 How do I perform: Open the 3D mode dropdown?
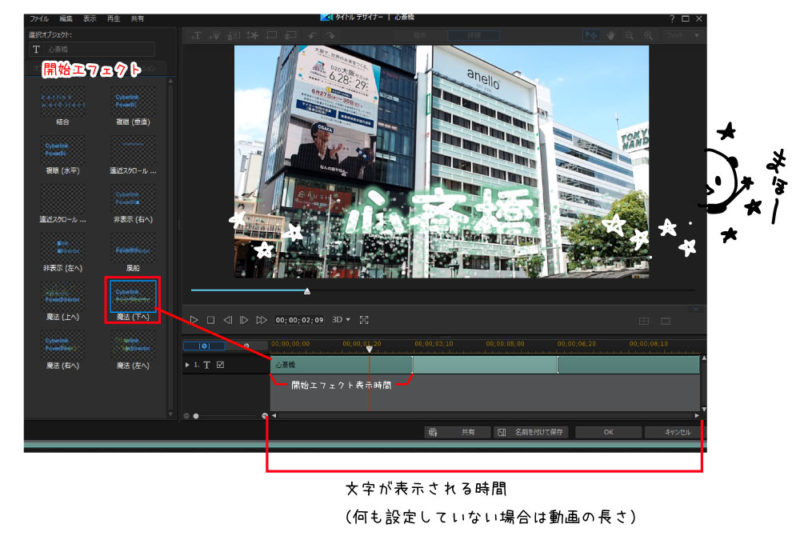341,320
